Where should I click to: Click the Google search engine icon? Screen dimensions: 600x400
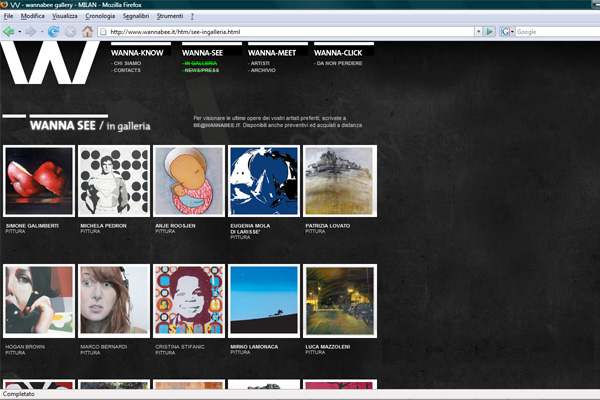pos(505,32)
